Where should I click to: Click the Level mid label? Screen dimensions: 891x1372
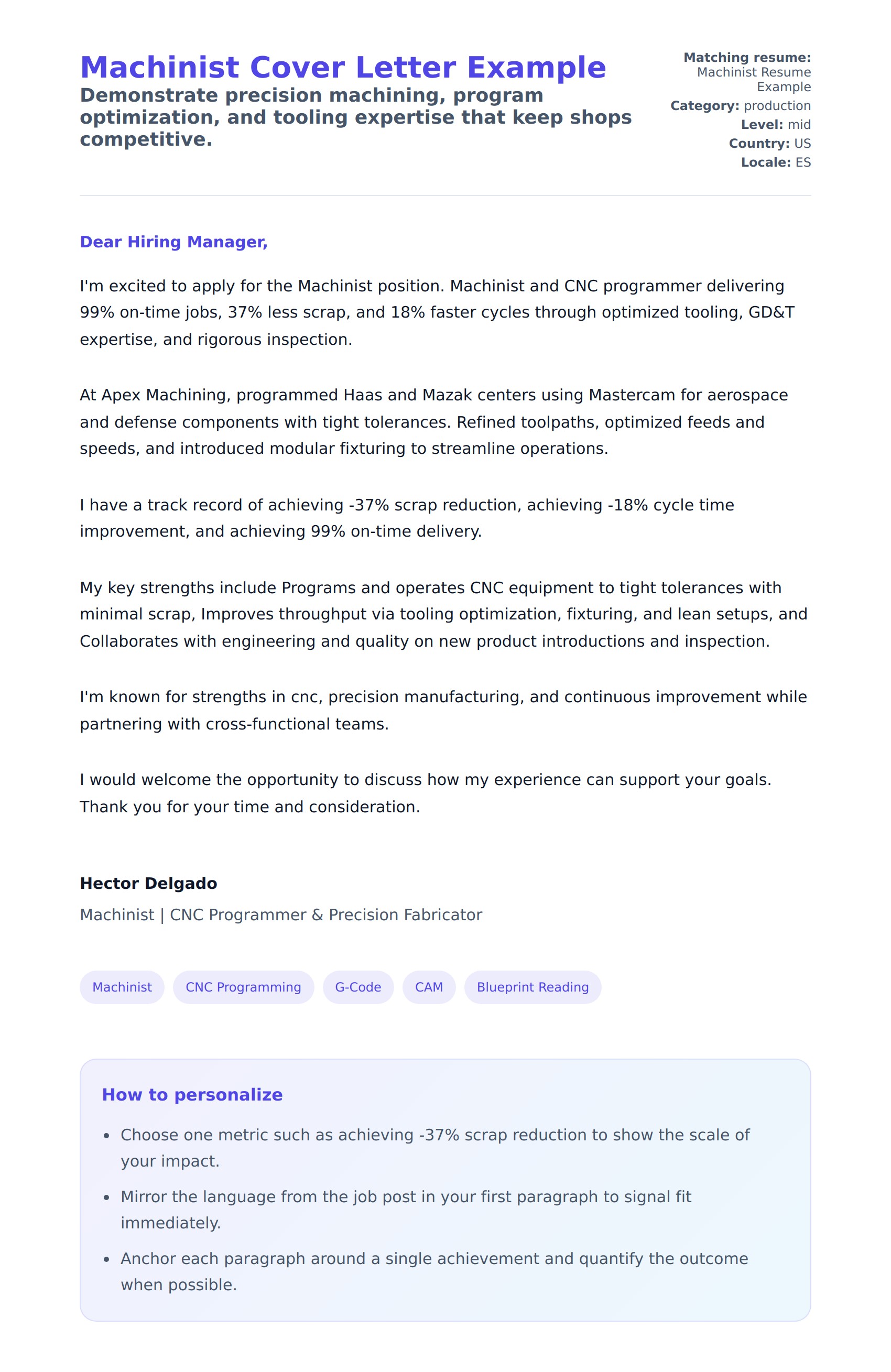tap(775, 125)
